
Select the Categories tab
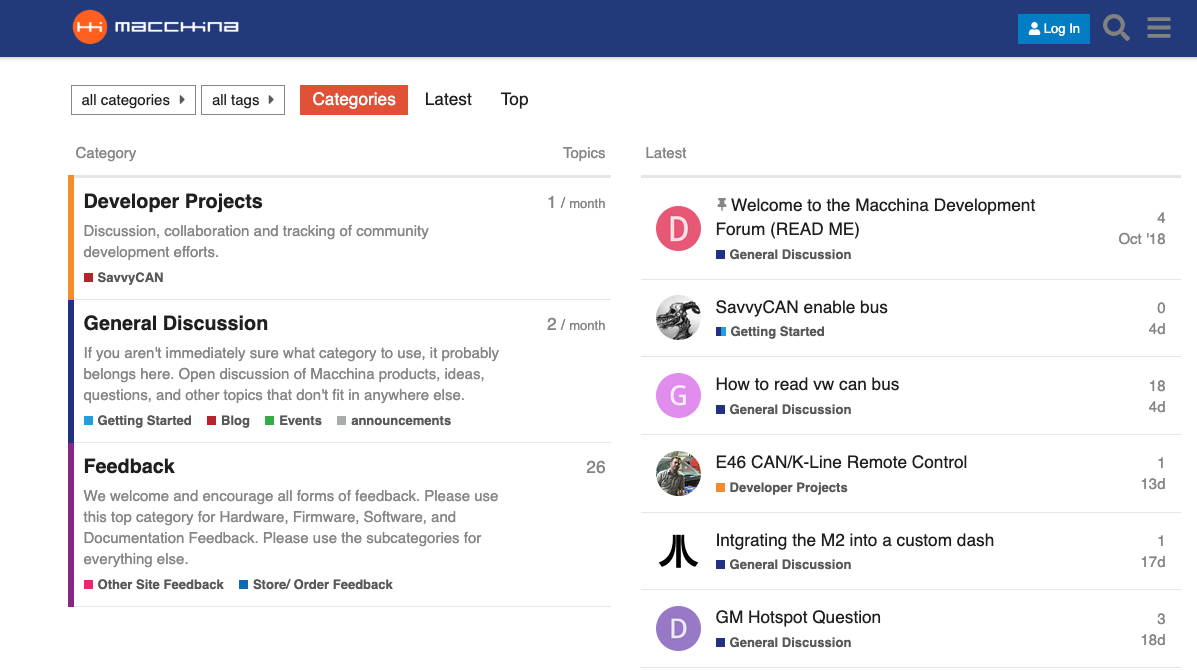[x=353, y=100]
